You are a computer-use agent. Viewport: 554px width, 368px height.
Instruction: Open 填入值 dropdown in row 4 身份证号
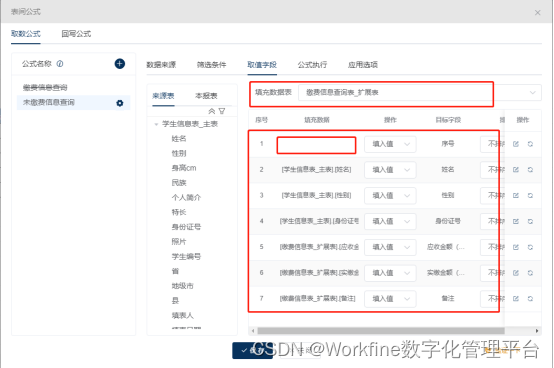(390, 221)
